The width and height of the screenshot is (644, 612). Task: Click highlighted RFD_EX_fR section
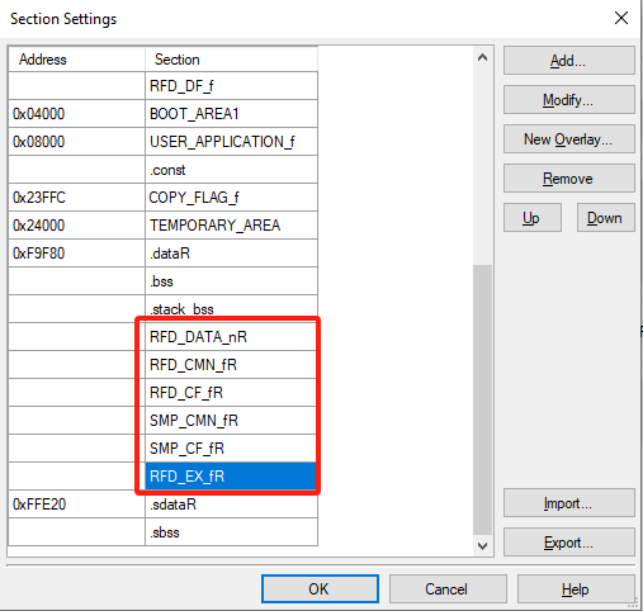(231, 476)
